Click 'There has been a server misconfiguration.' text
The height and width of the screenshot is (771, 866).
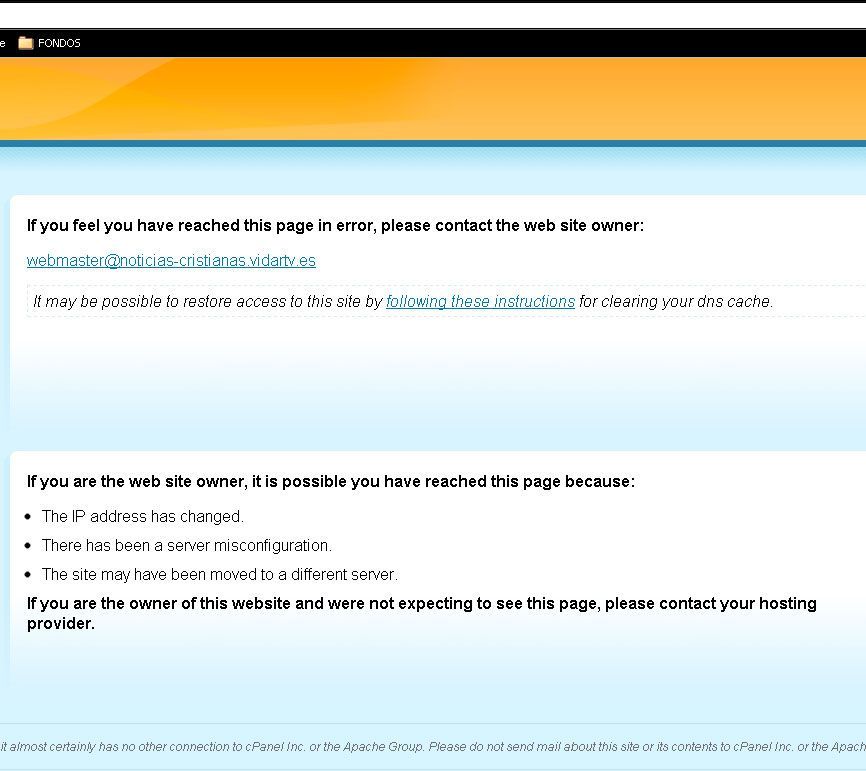point(187,546)
